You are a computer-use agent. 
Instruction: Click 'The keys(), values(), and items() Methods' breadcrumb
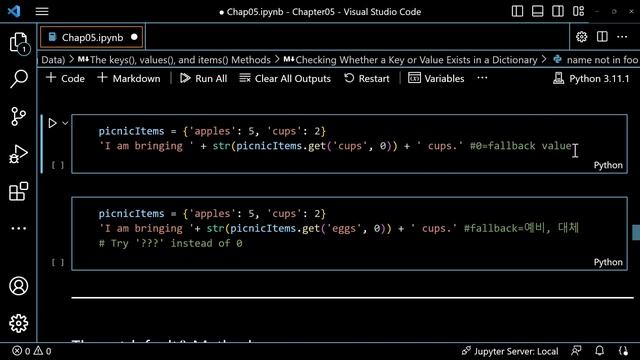click(x=174, y=60)
